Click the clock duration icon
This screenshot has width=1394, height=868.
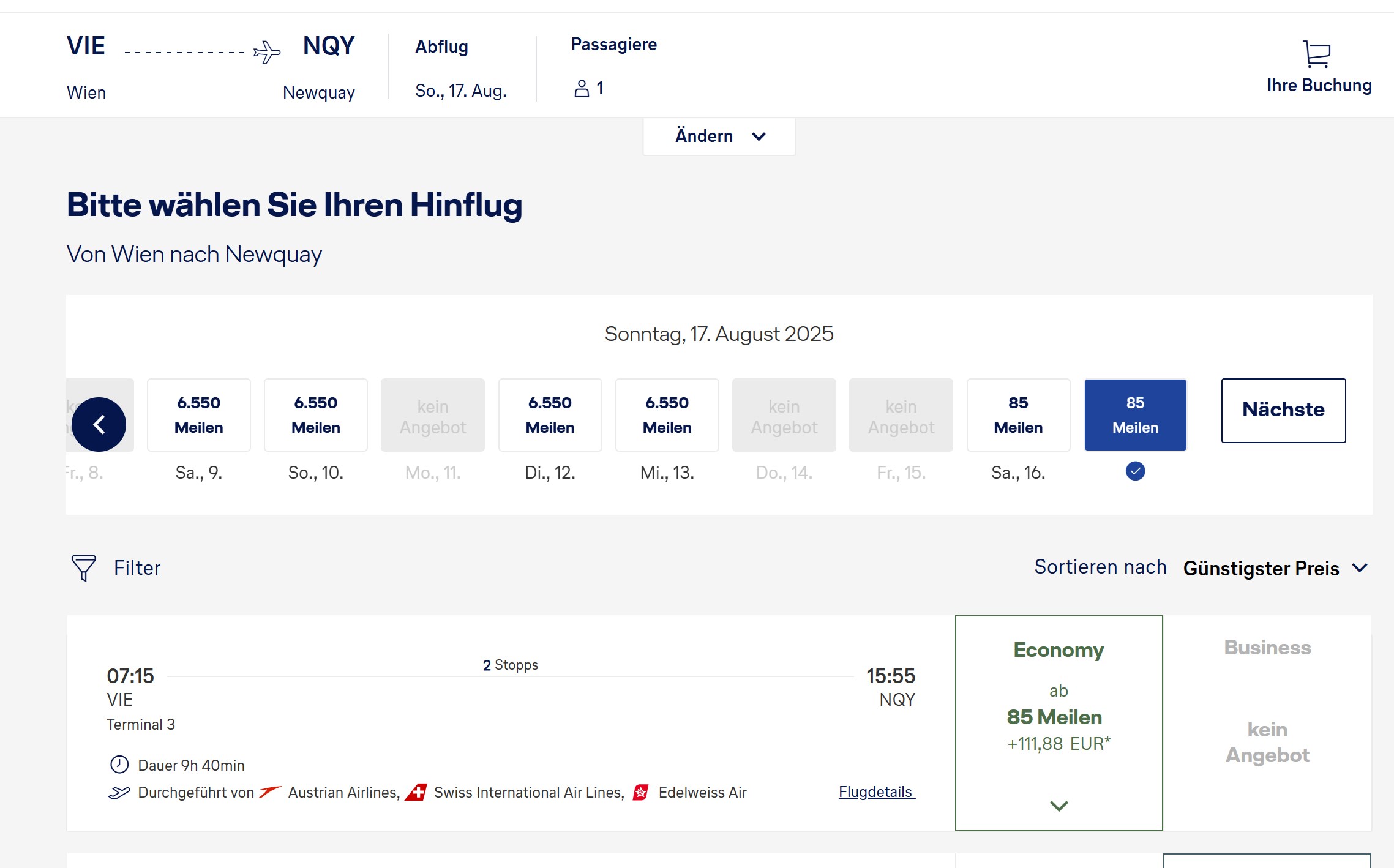coord(119,765)
